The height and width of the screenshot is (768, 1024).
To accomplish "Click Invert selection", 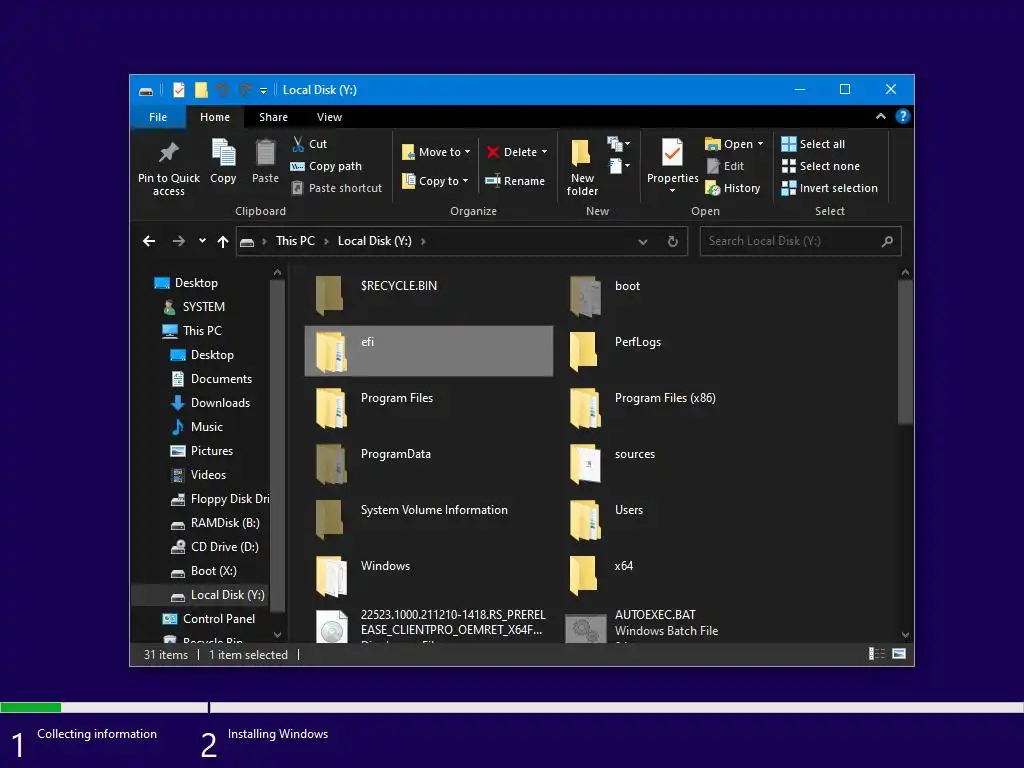I will click(829, 188).
